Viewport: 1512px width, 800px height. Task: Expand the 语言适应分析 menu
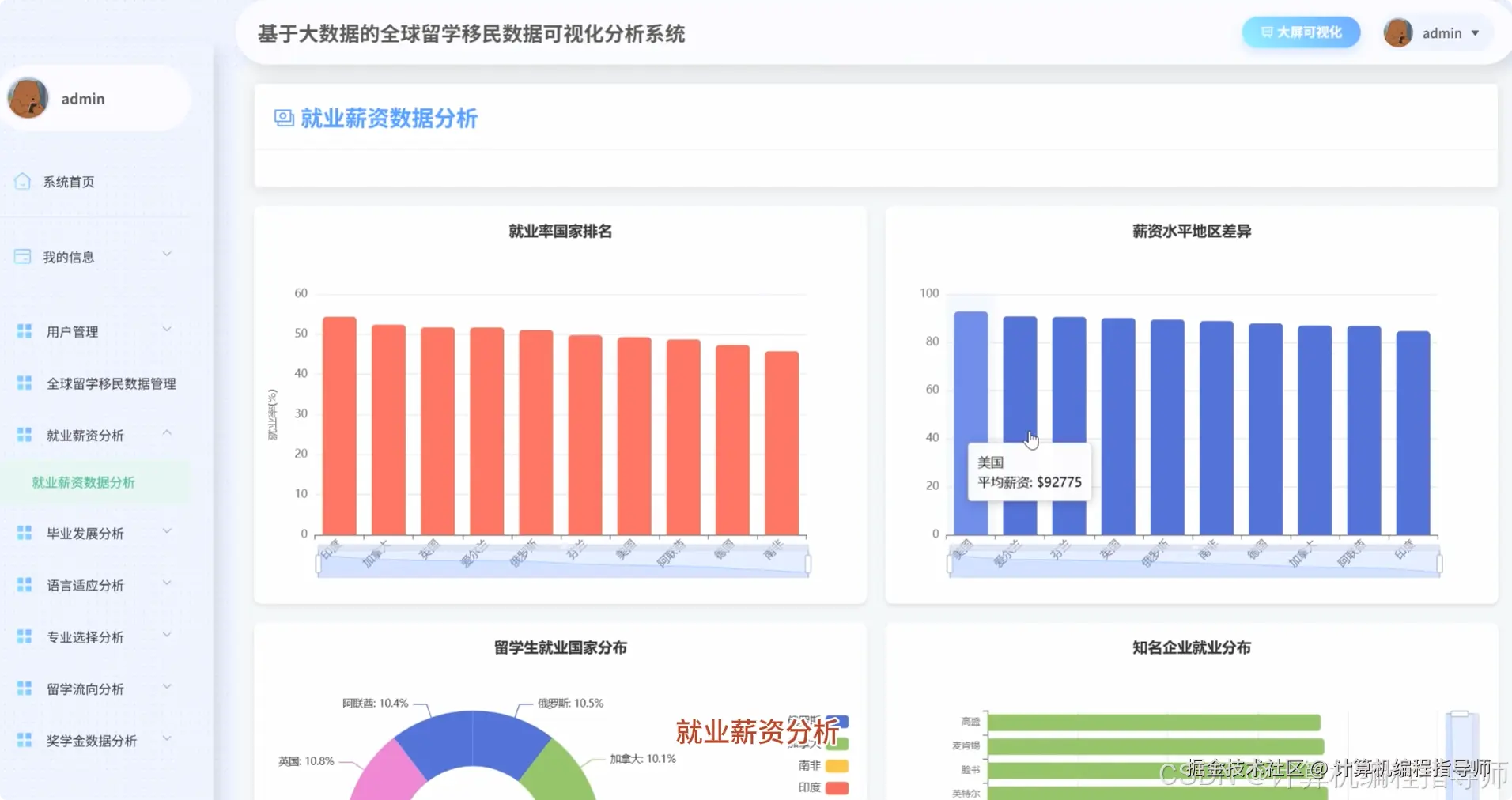point(83,584)
